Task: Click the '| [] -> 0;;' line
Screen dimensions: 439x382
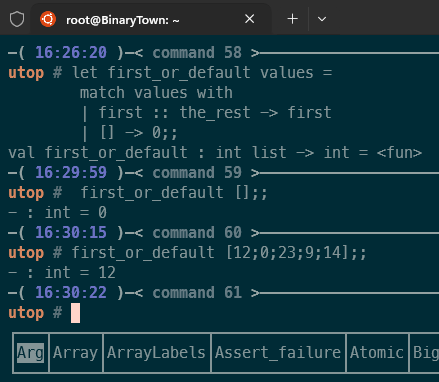Action: click(x=129, y=133)
